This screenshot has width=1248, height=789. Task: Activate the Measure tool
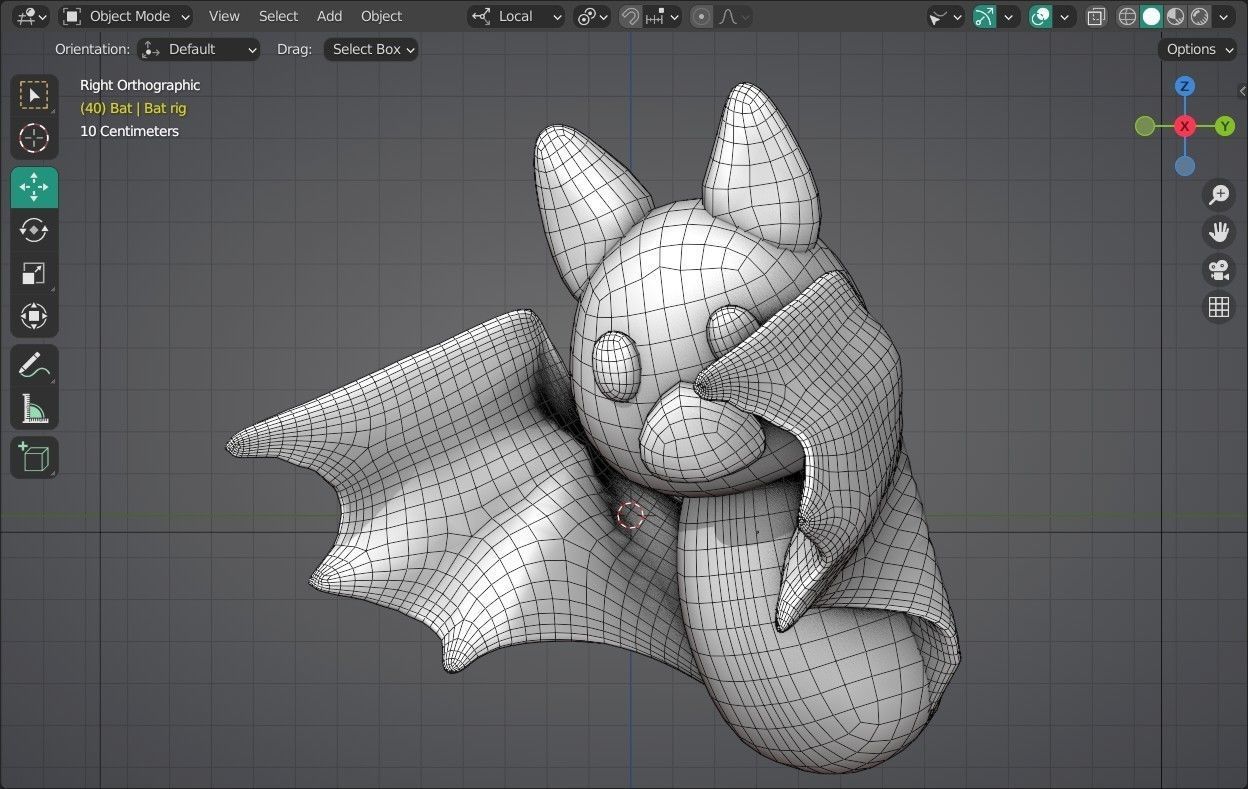(34, 408)
